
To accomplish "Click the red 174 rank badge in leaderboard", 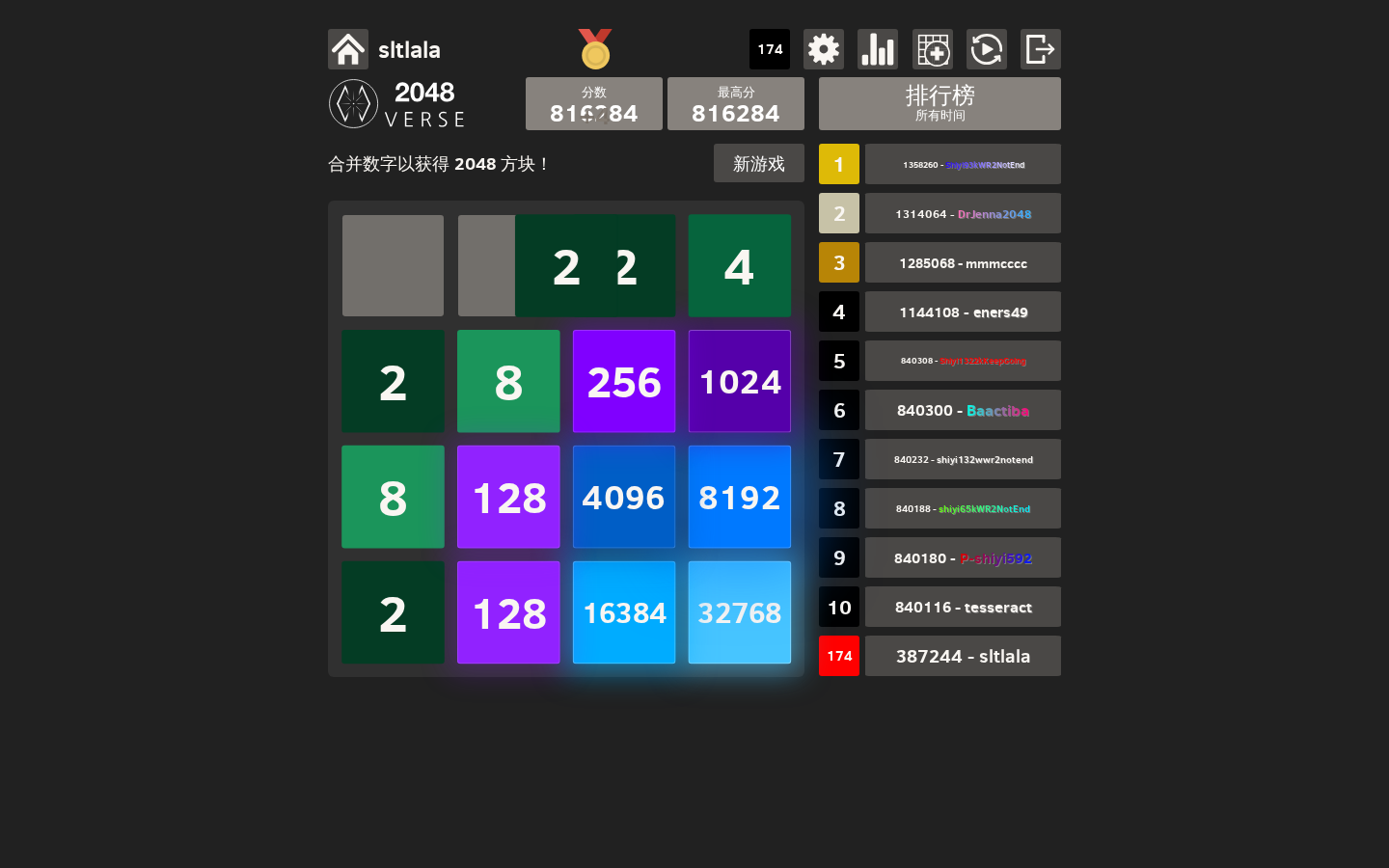I will pyautogui.click(x=839, y=656).
